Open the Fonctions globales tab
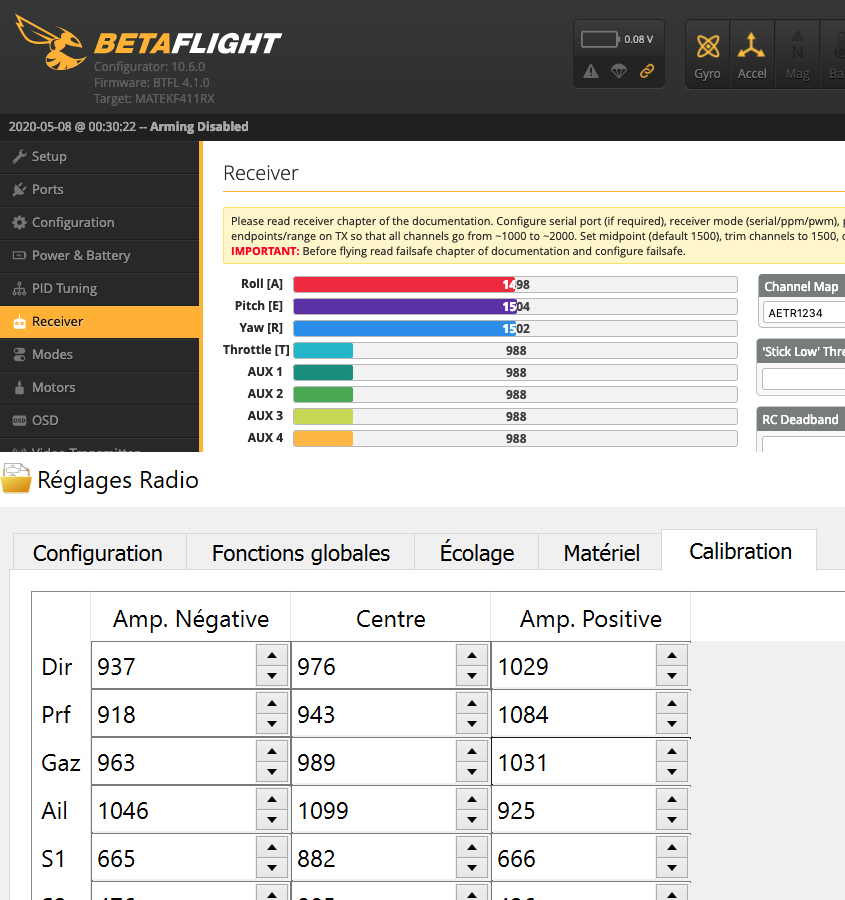 tap(301, 553)
